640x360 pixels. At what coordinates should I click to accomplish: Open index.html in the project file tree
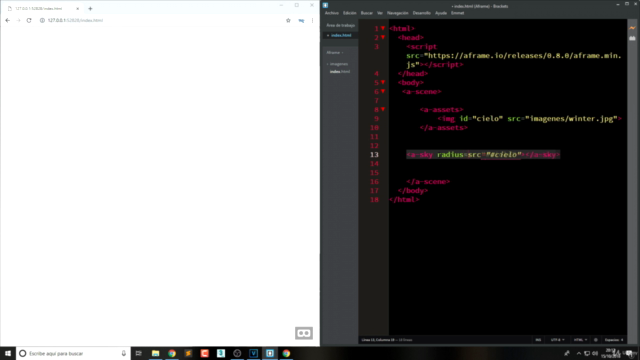point(340,72)
